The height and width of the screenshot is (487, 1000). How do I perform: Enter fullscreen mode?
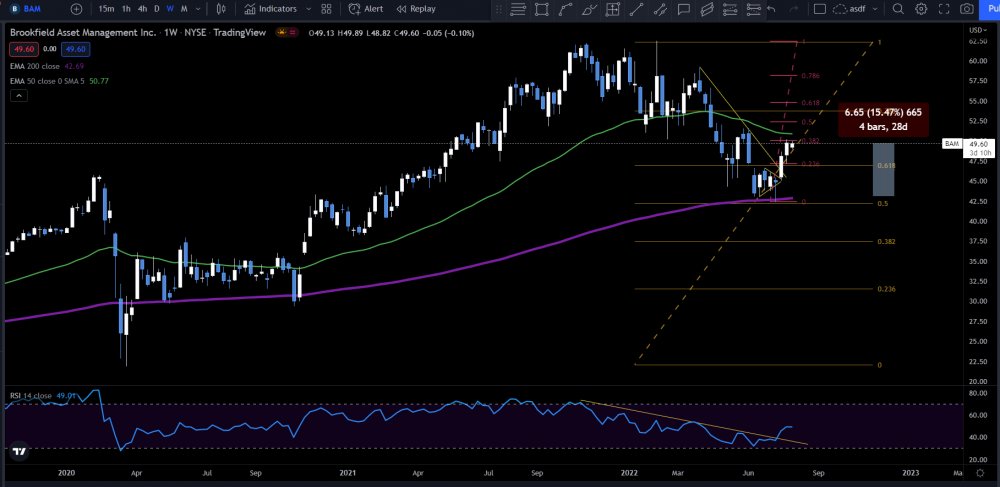pyautogui.click(x=942, y=8)
